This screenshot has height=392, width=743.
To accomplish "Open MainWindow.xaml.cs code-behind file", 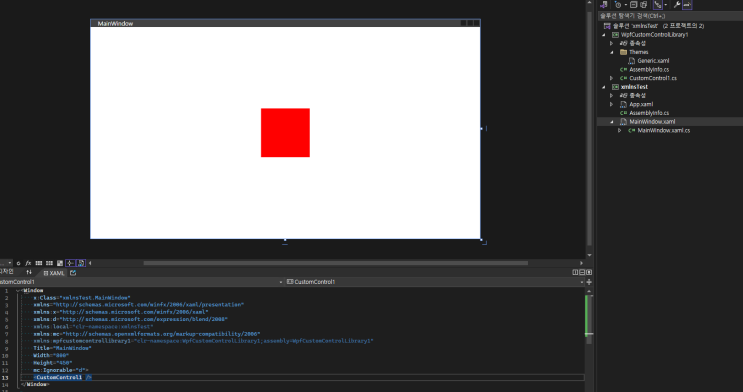I will (663, 130).
